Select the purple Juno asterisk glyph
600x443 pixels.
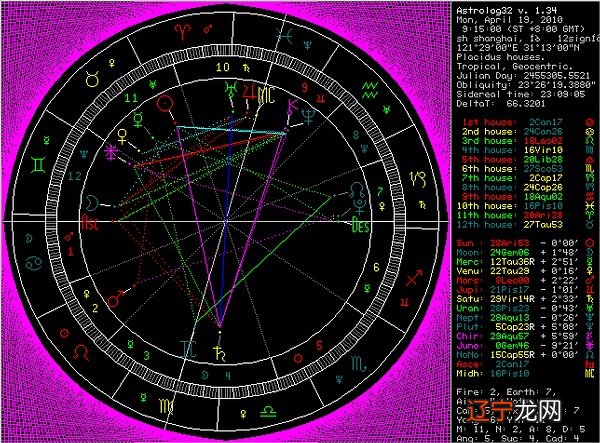coord(111,152)
